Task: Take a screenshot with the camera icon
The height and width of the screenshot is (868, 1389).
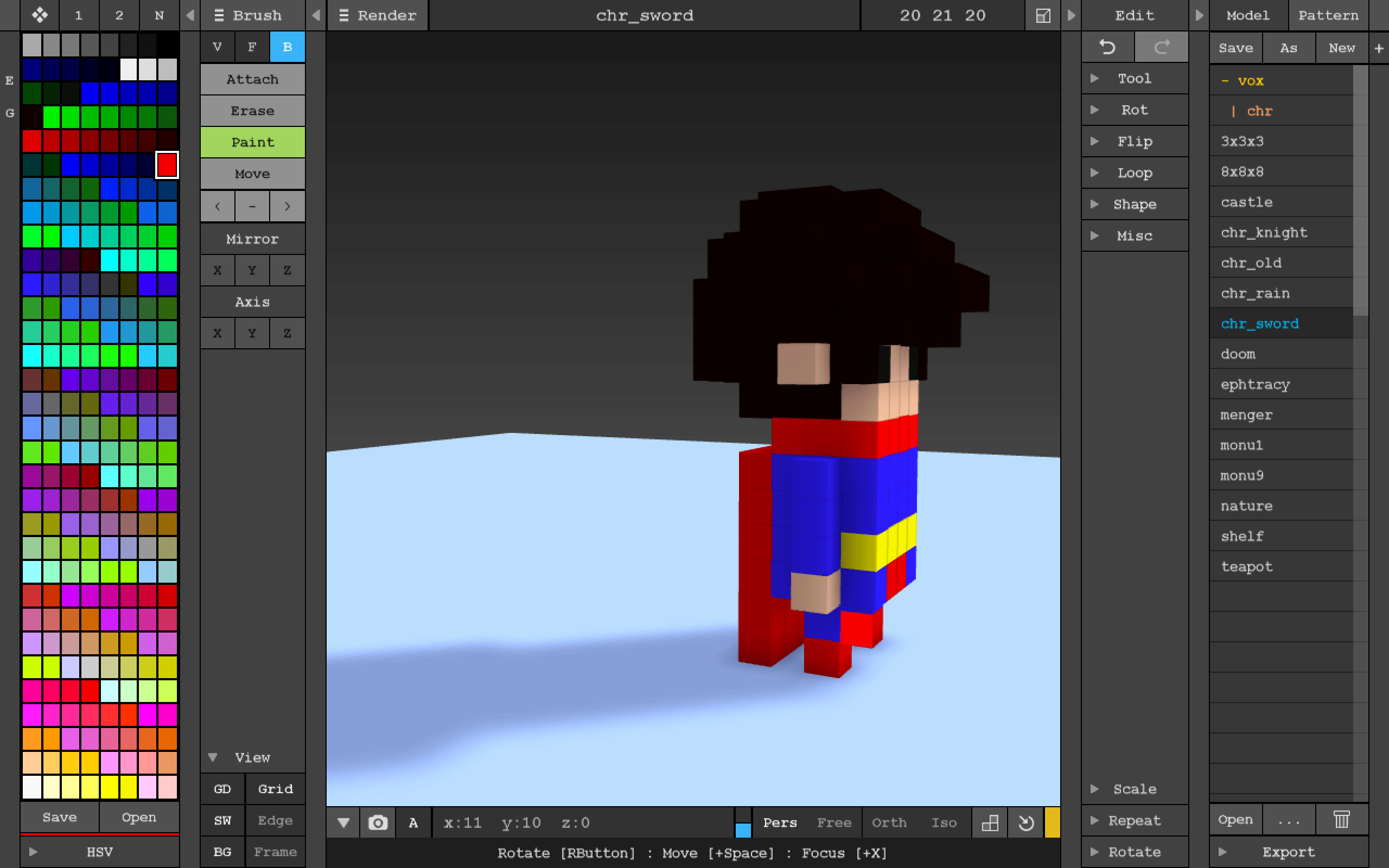Action: pyautogui.click(x=378, y=822)
